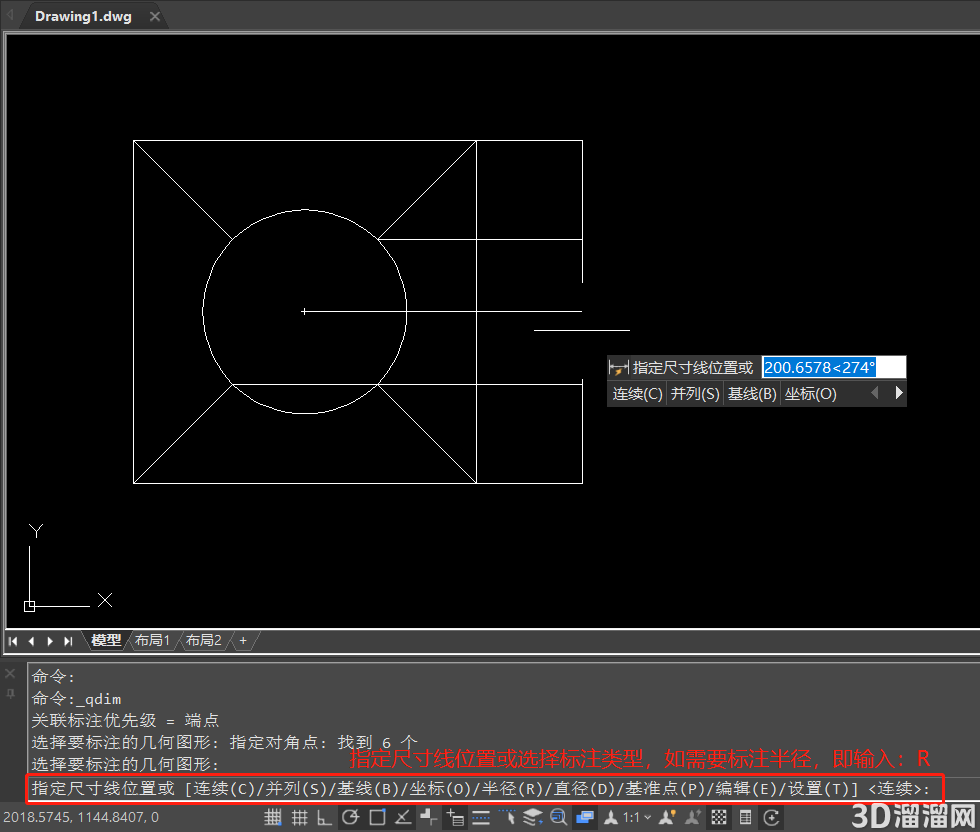
Task: Click the table-style status bar icon
Action: click(x=745, y=817)
